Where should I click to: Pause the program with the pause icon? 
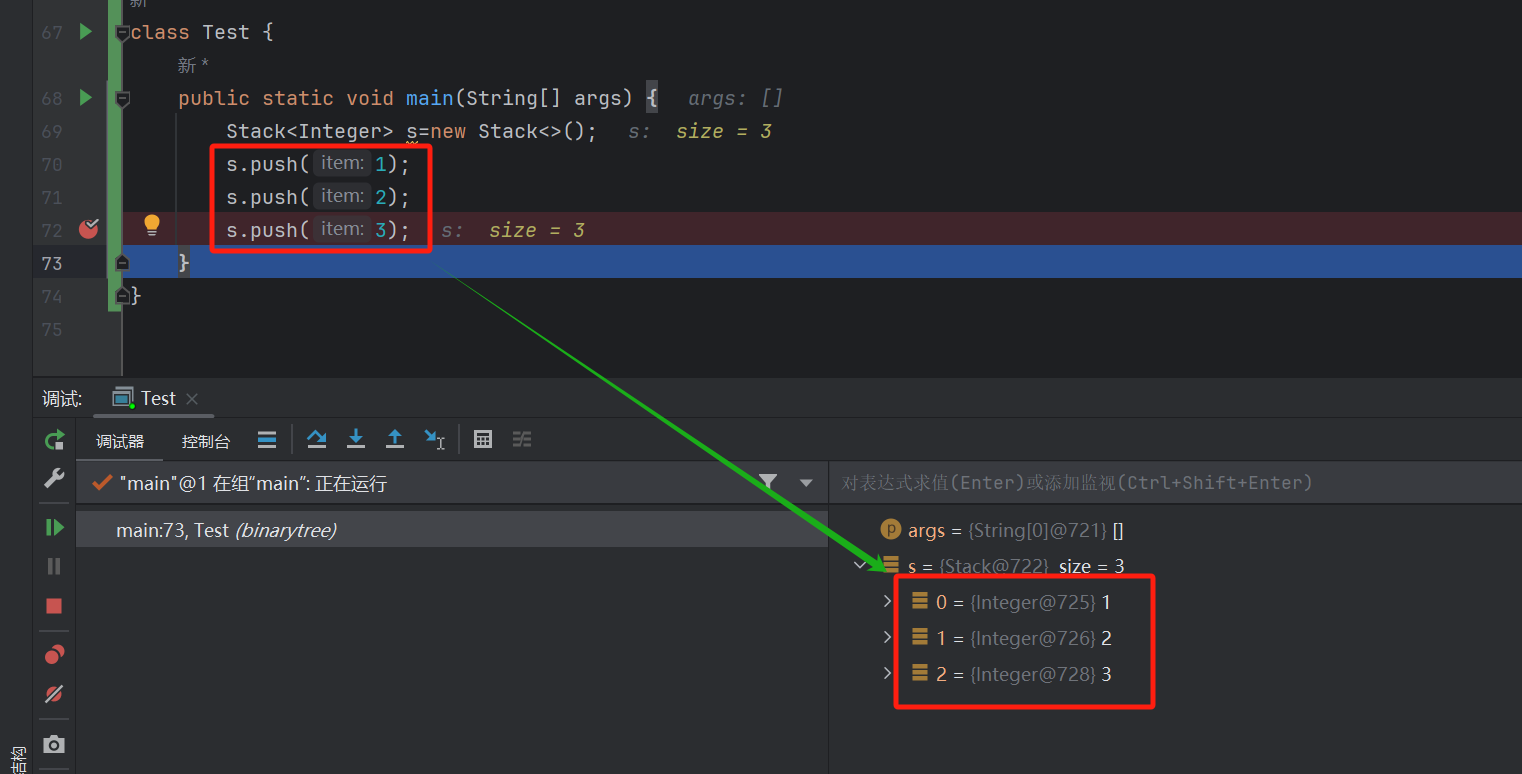pyautogui.click(x=54, y=566)
